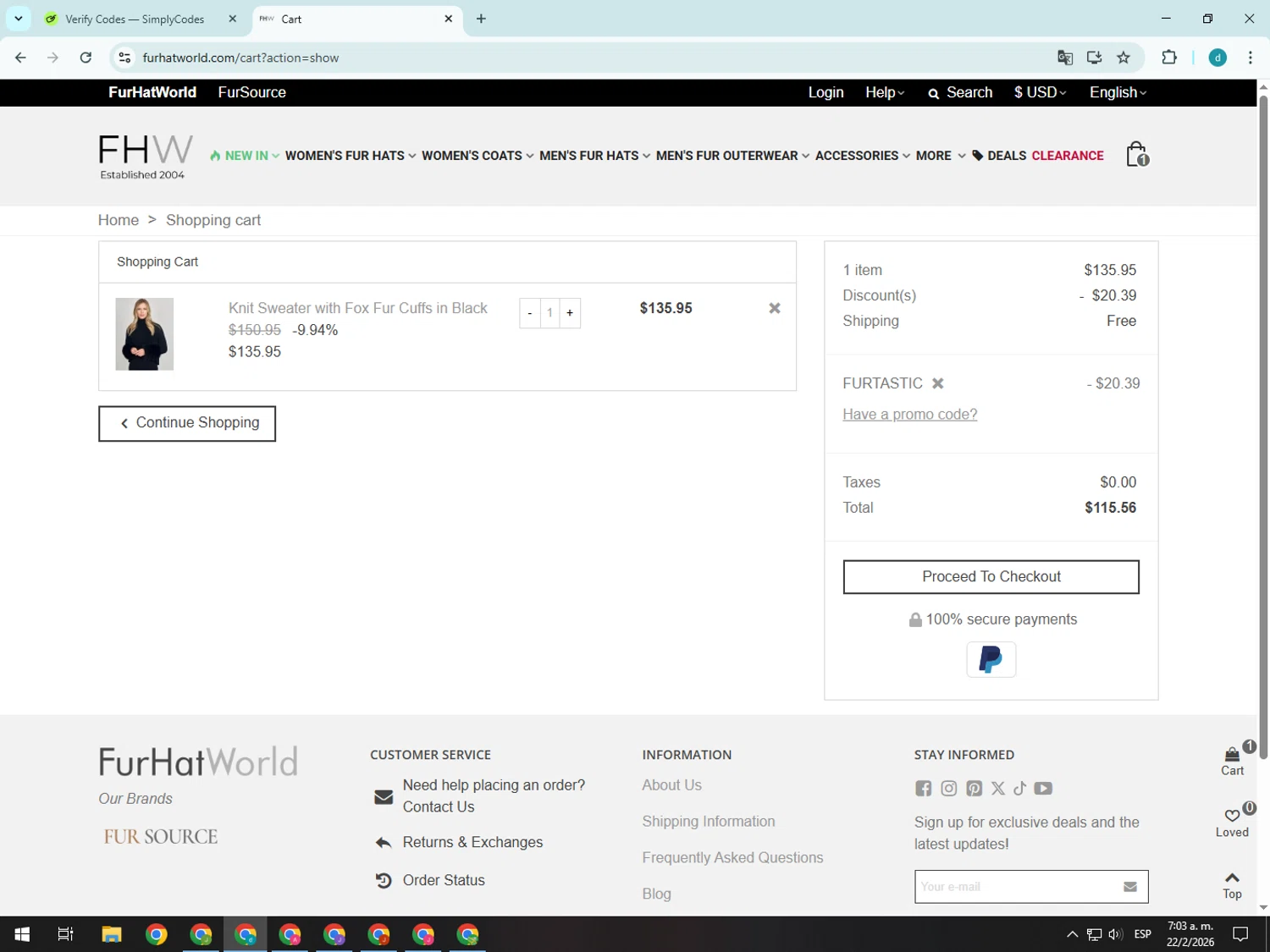The width and height of the screenshot is (1270, 952).
Task: Reload the cart page
Action: [x=86, y=58]
